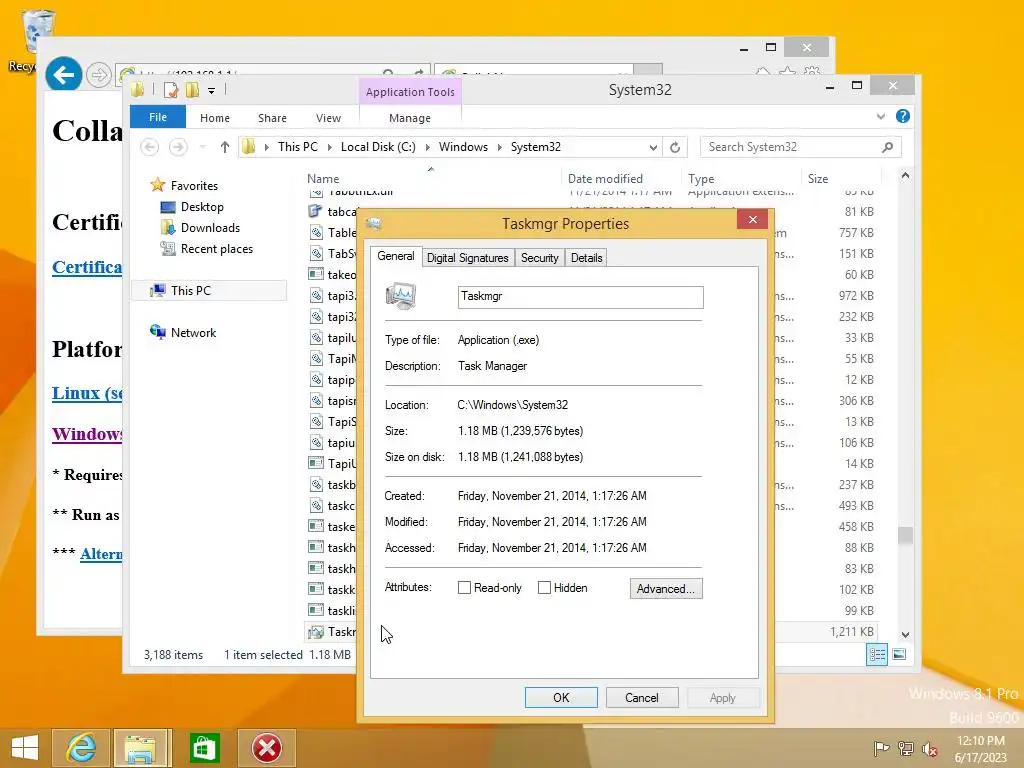Screen dimensions: 1024x768
Task: Sort by Size column header
Action: pos(842,178)
